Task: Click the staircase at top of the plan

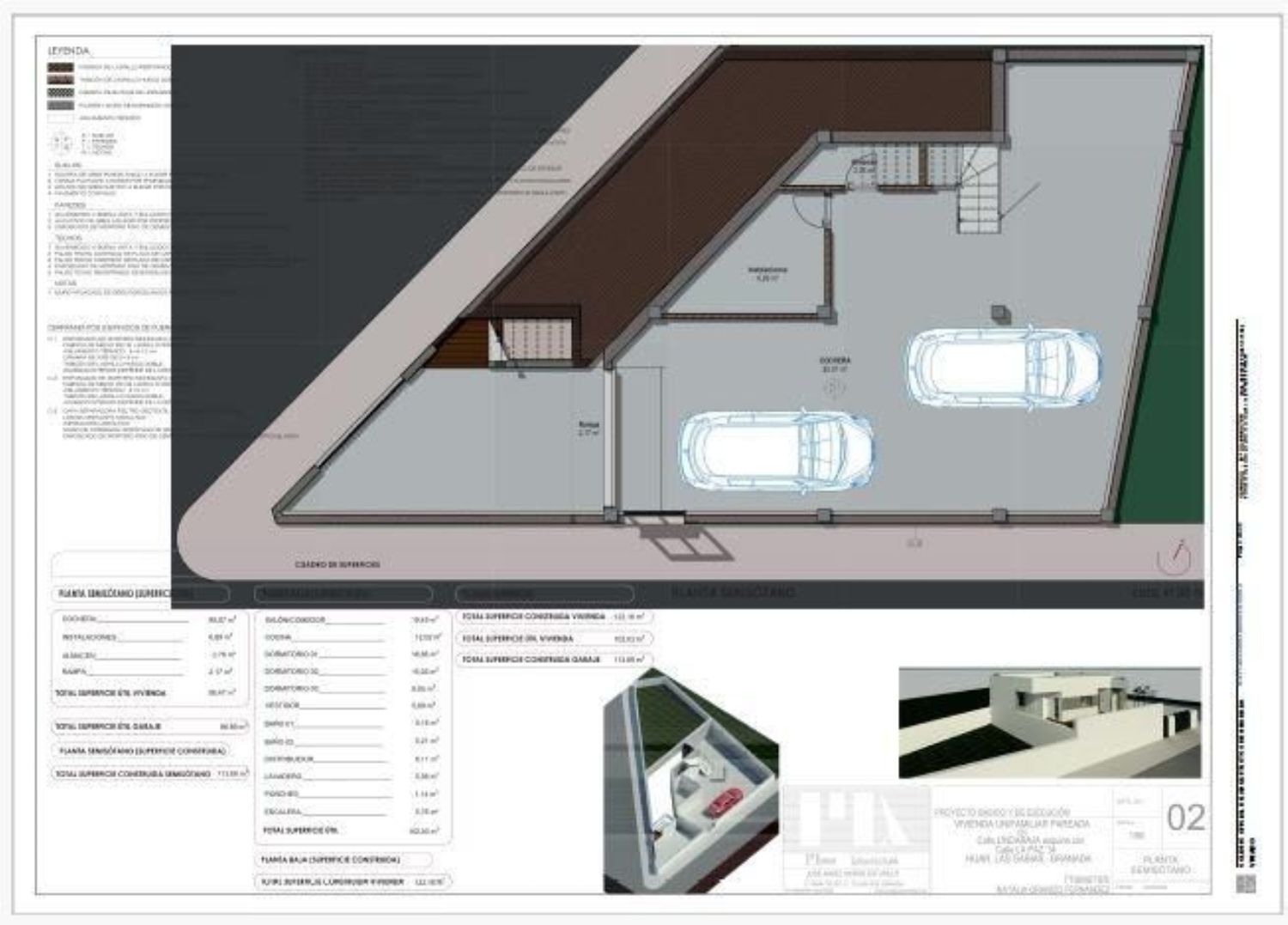Action: 980,190
